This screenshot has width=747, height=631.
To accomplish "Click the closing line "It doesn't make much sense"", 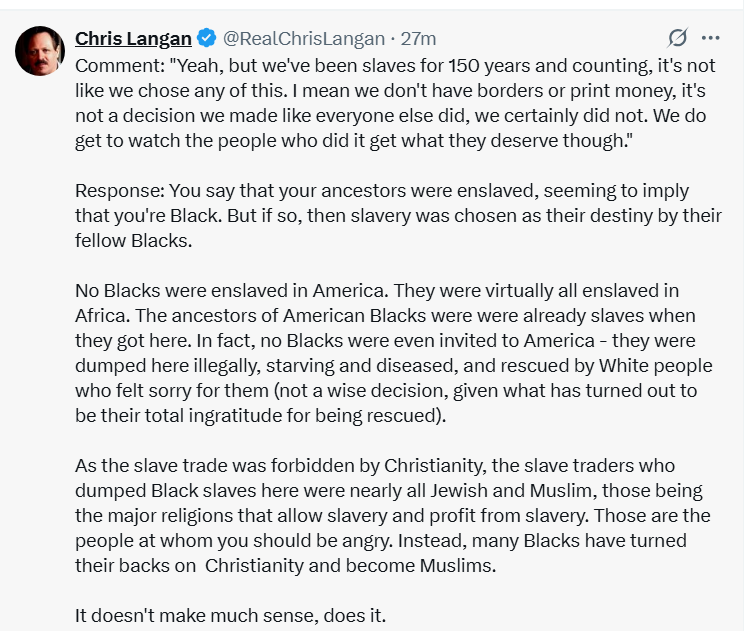I will pyautogui.click(x=230, y=615).
